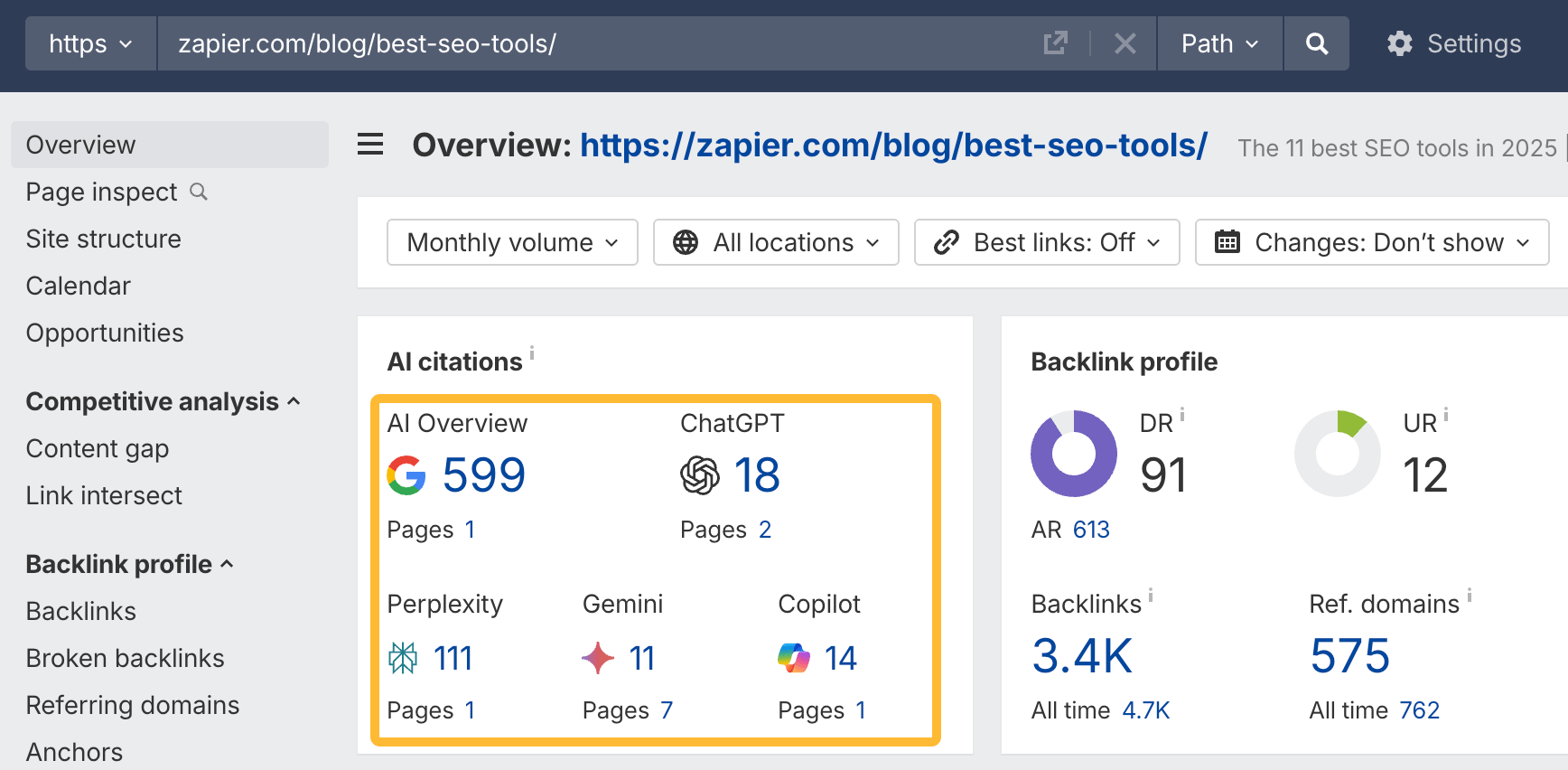The height and width of the screenshot is (770, 1568).
Task: Click Backlinks value 3.4K
Action: point(1082,656)
